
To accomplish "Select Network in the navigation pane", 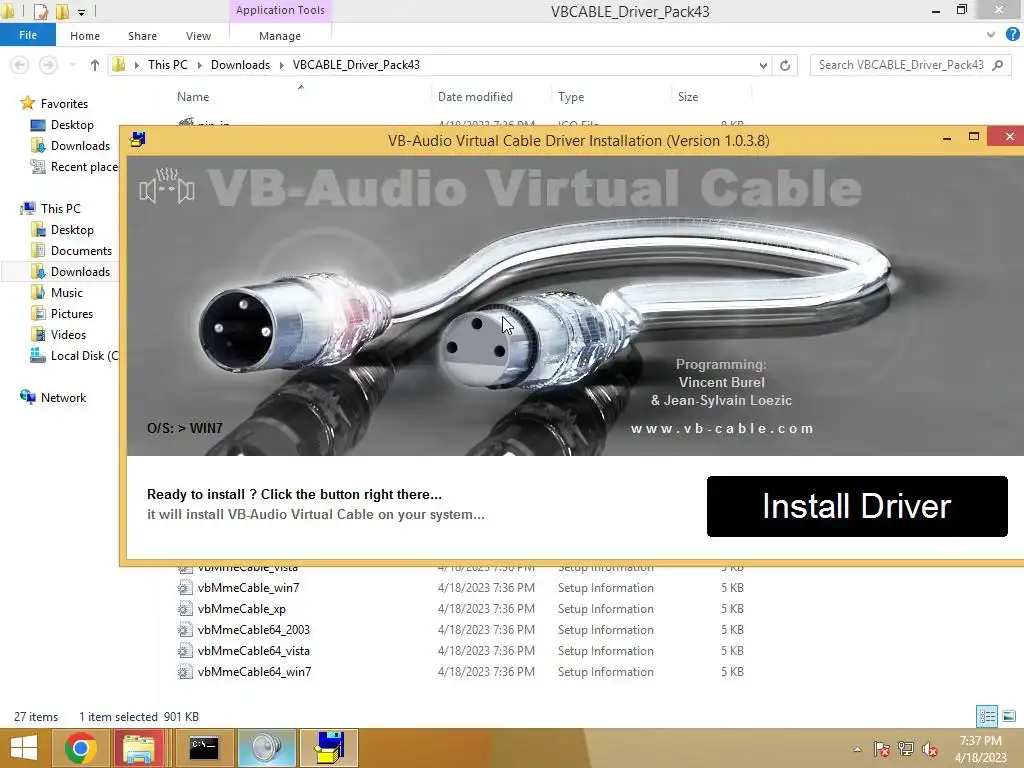I will [63, 398].
